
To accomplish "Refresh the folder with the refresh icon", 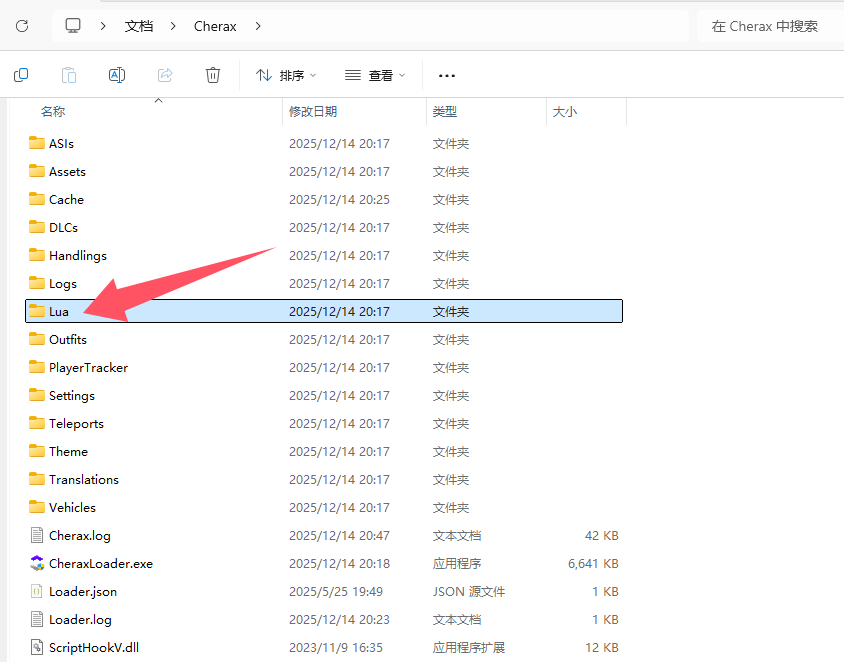I will coord(21,25).
